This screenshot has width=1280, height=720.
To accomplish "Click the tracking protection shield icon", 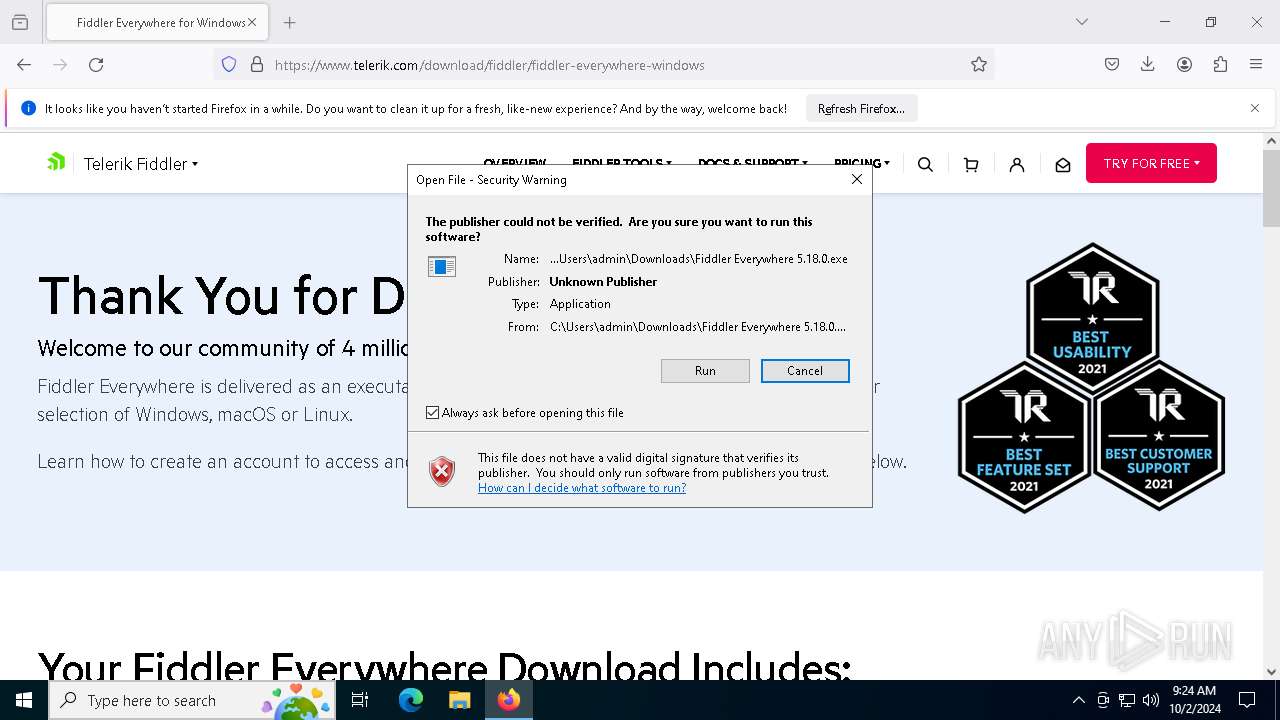I will 229,64.
